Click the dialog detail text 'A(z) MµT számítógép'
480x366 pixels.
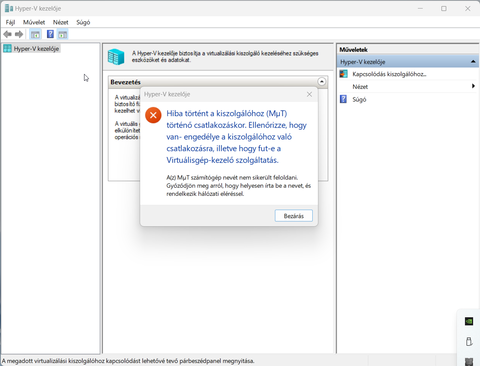(x=239, y=185)
